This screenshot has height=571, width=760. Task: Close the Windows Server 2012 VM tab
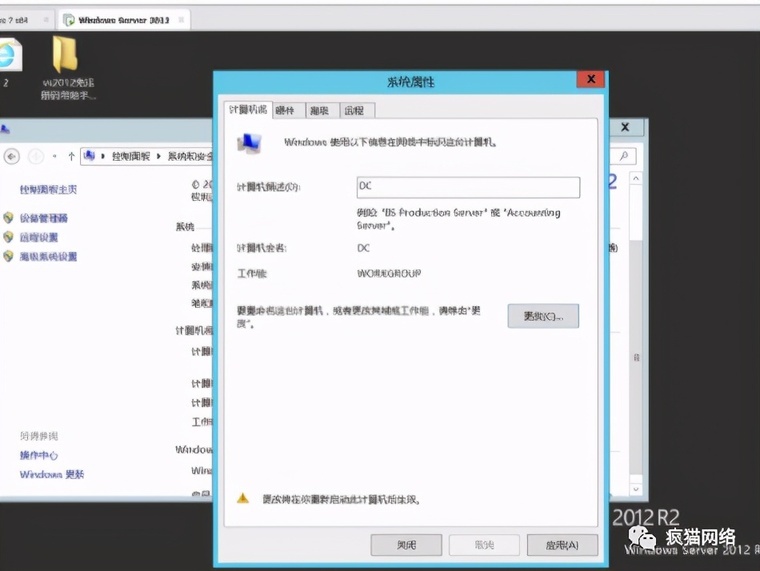(x=181, y=20)
